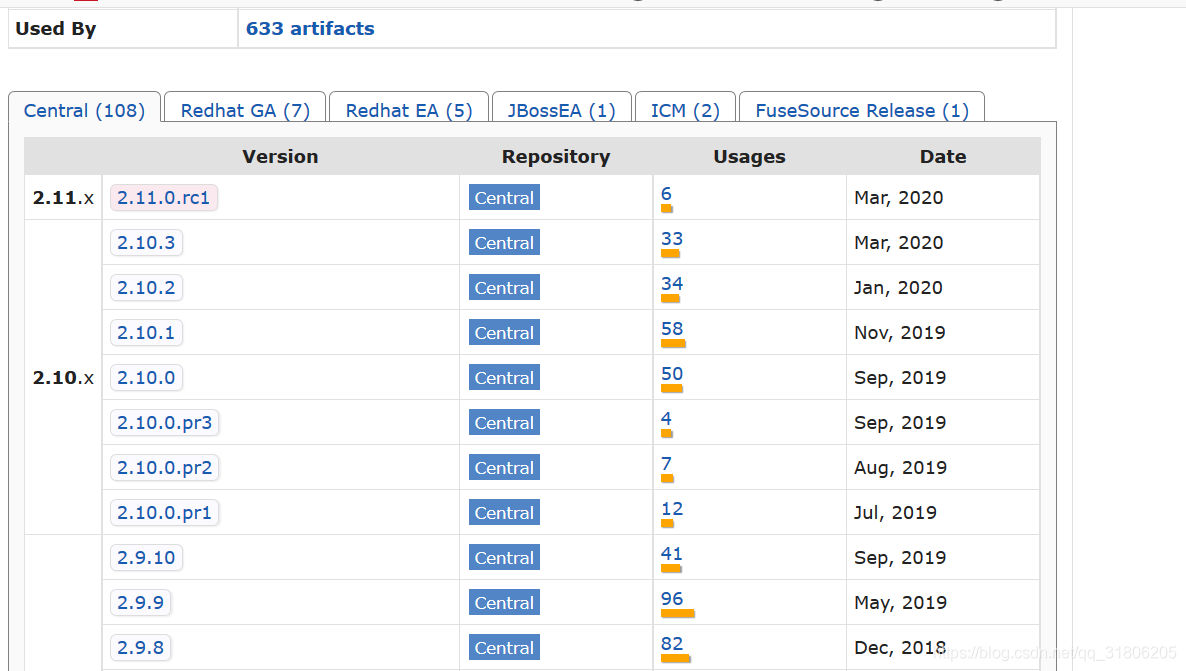Open the 96 usages link

672,599
